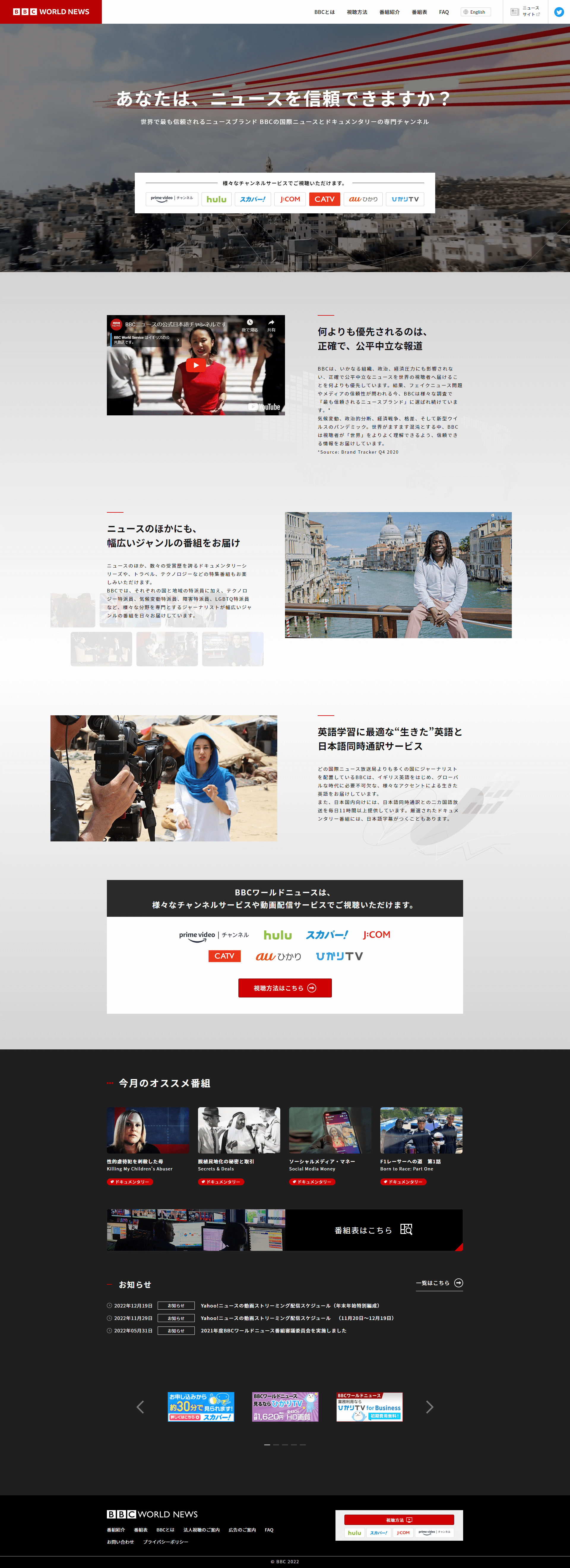Show previous banner with left carousel arrow

pos(140,1407)
